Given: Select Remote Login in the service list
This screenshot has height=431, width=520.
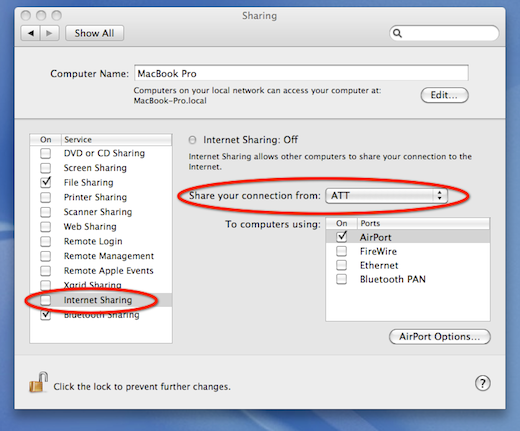Looking at the screenshot, I should tap(93, 241).
